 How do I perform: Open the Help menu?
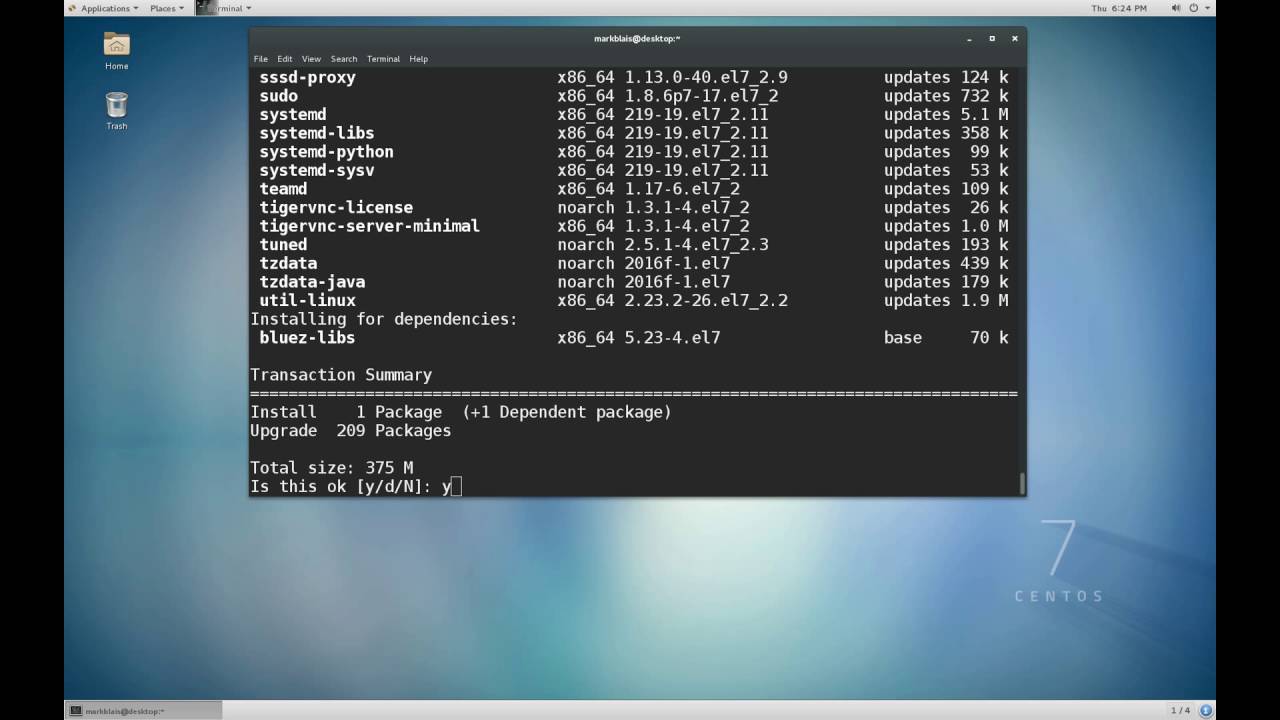[x=419, y=59]
